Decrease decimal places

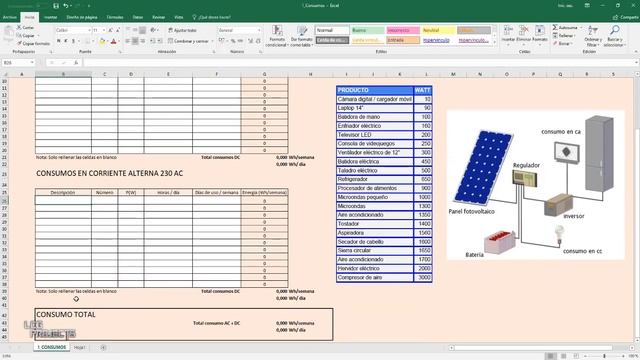click(258, 41)
